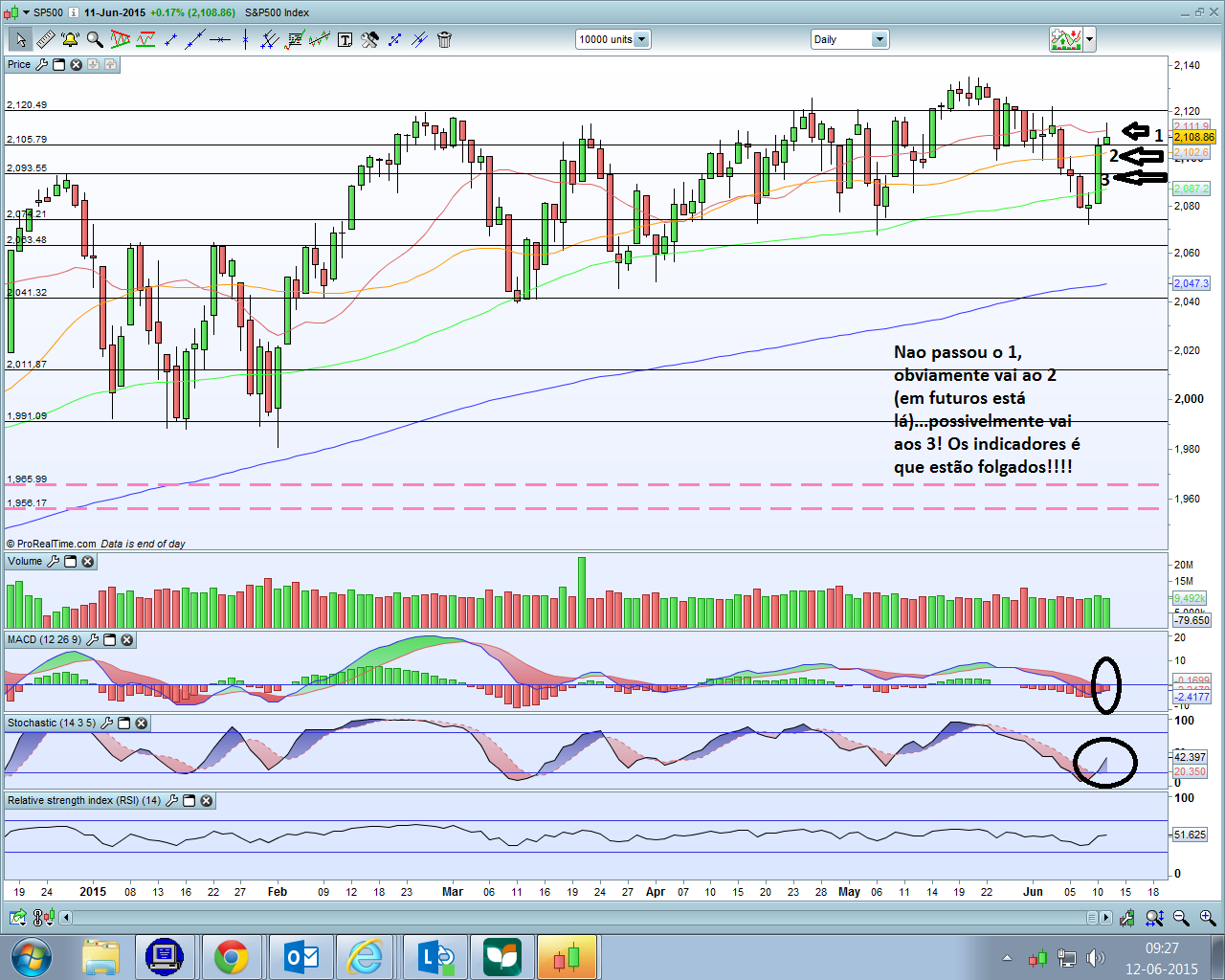Click the Relative strength index (RSI) (14) label
The height and width of the screenshot is (980, 1225).
coord(84,801)
